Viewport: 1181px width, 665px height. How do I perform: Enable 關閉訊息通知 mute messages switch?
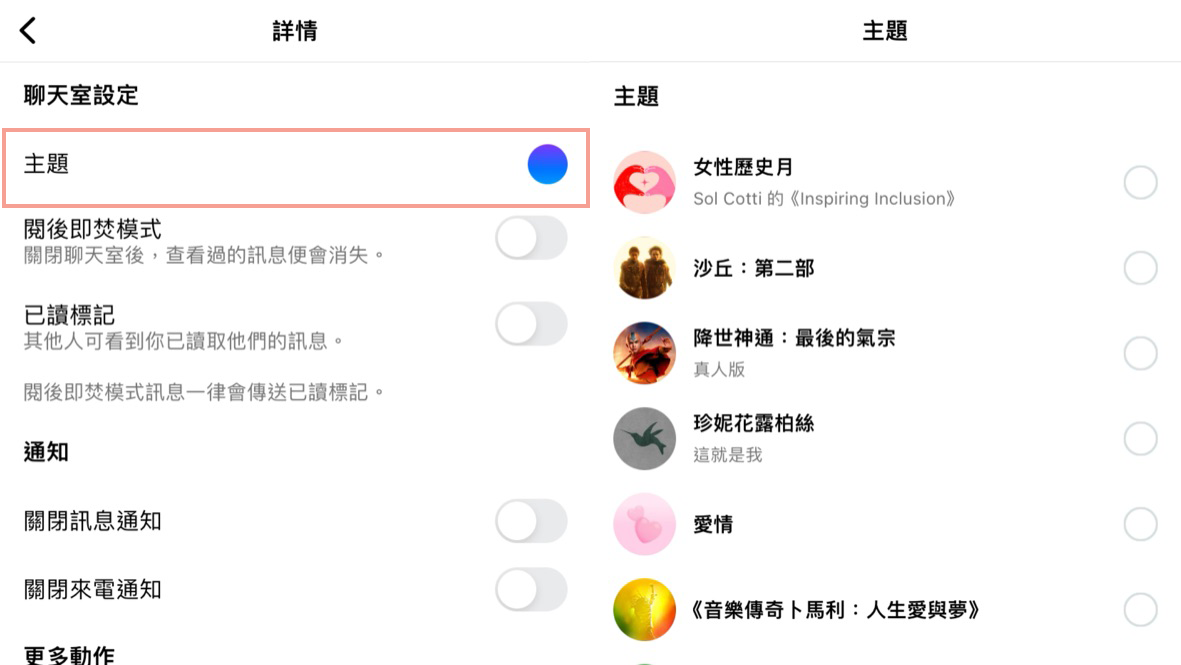point(531,521)
